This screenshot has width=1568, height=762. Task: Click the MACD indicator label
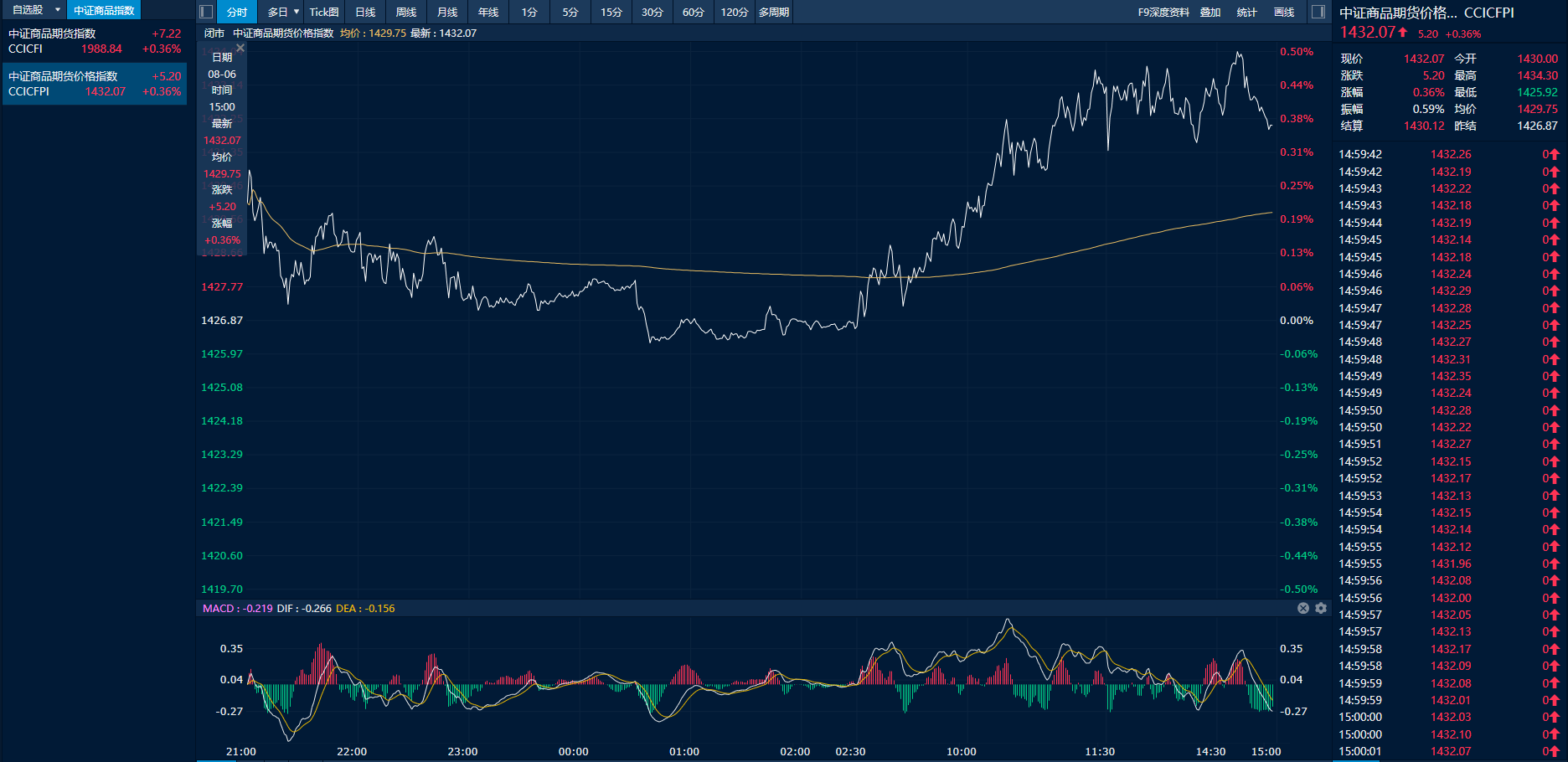(219, 609)
